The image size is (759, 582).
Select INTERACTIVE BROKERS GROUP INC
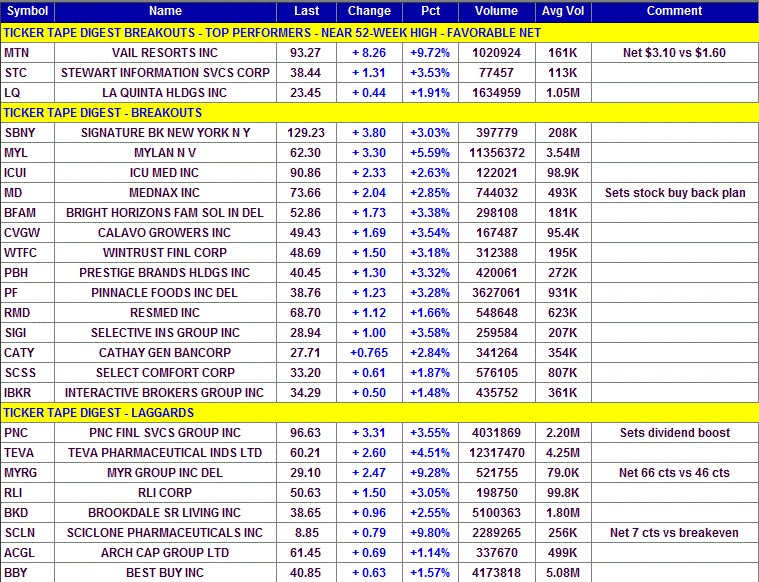click(x=165, y=392)
